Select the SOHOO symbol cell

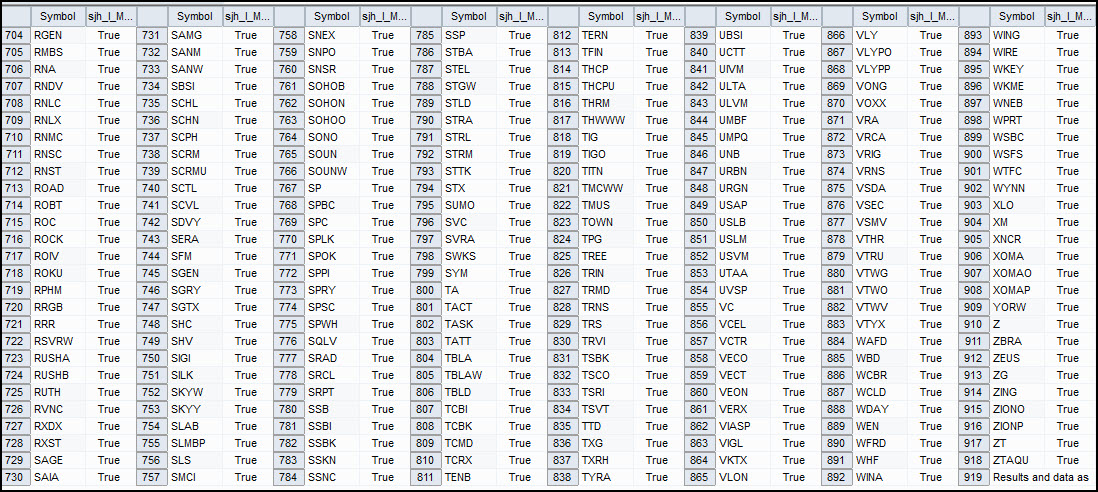pyautogui.click(x=333, y=120)
